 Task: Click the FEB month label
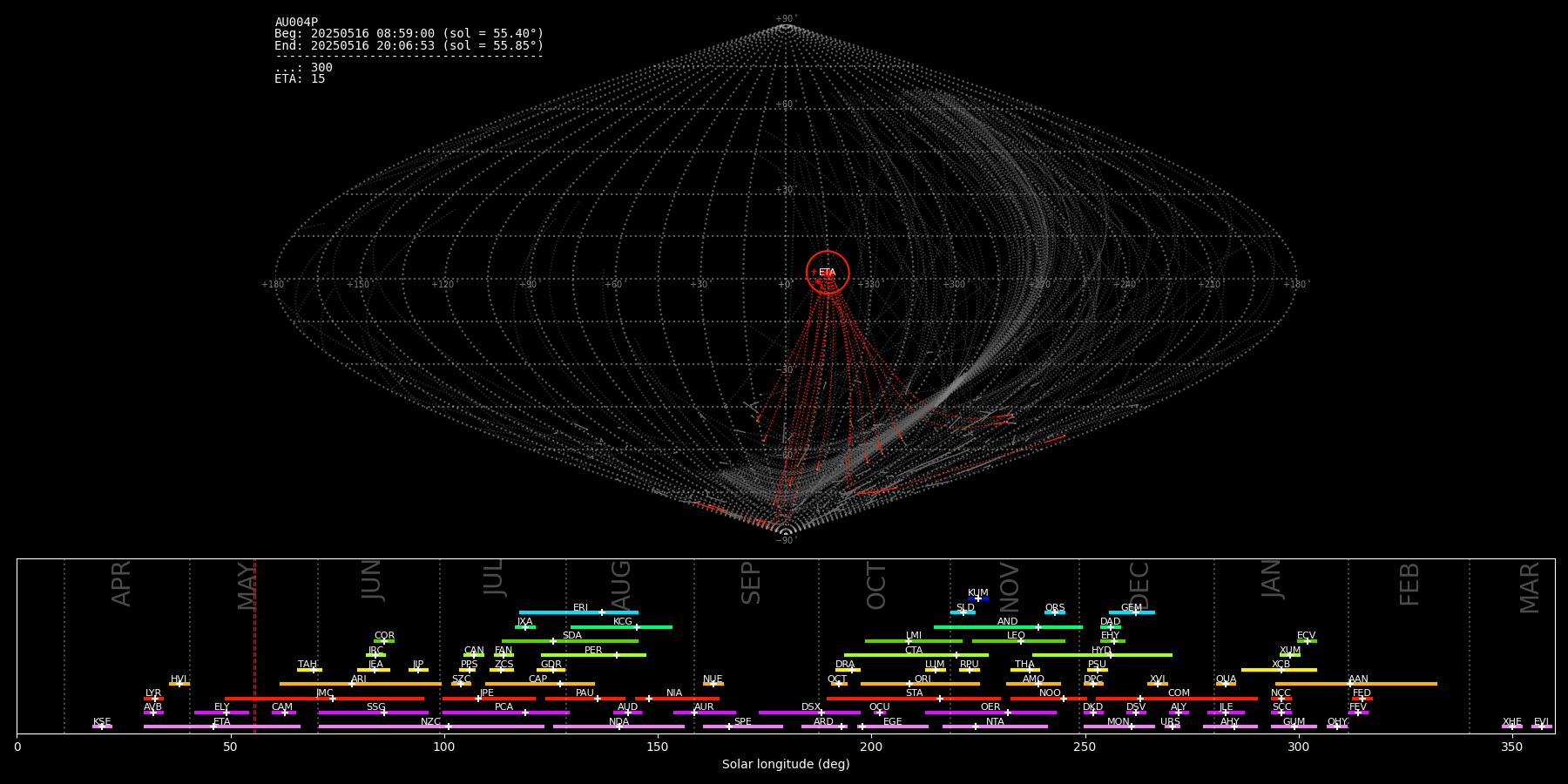tap(1409, 585)
